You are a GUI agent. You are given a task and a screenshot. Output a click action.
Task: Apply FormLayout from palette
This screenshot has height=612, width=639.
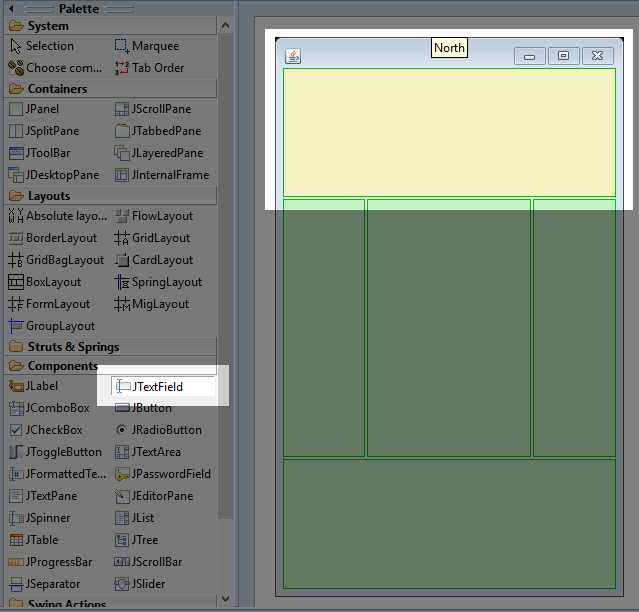pos(49,304)
